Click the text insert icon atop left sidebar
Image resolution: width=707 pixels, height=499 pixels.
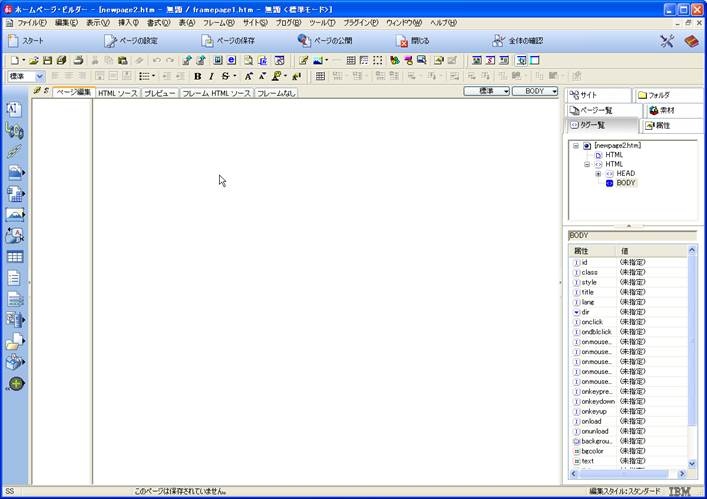pos(15,108)
